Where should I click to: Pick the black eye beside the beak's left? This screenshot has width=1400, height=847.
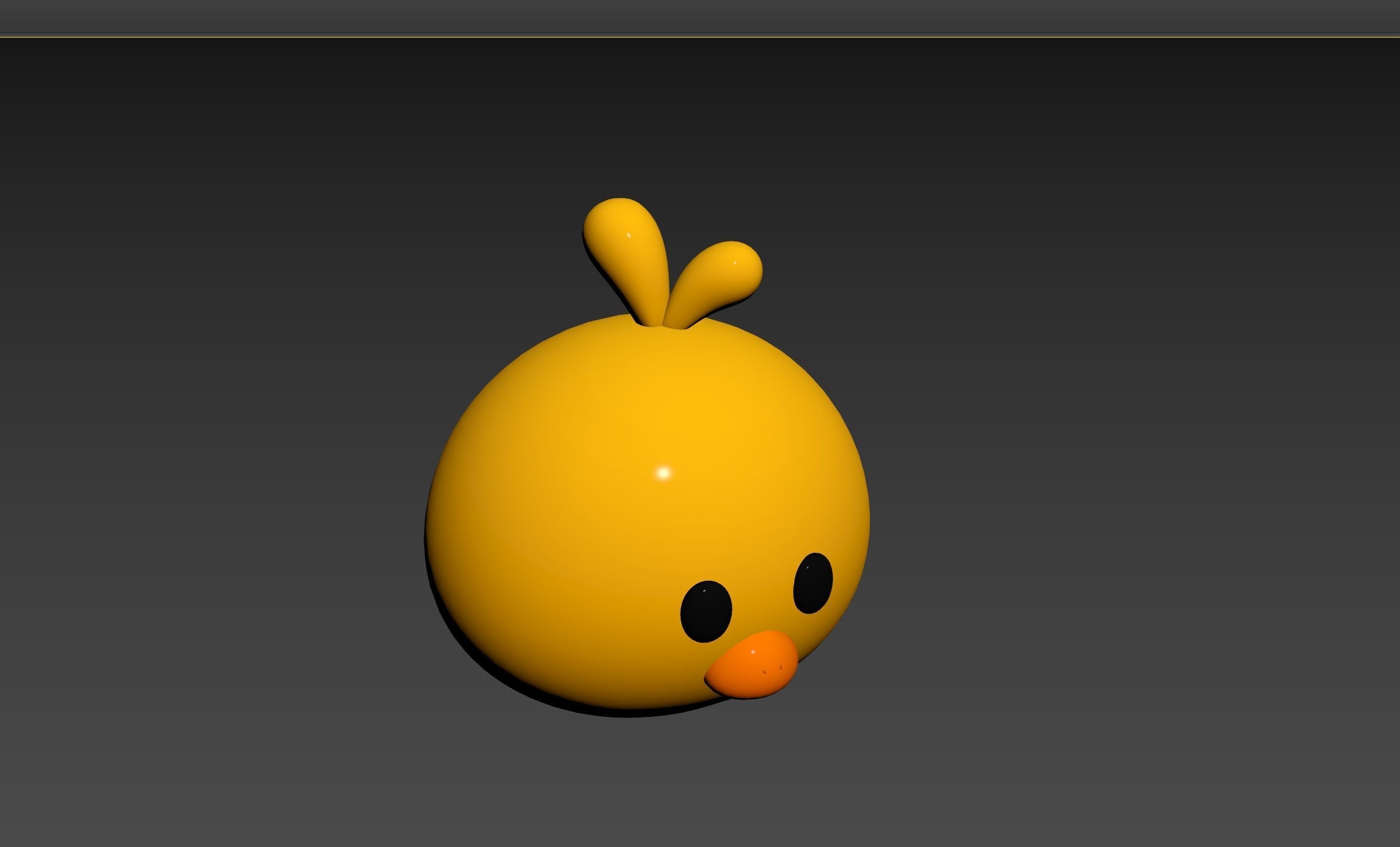coord(706,612)
